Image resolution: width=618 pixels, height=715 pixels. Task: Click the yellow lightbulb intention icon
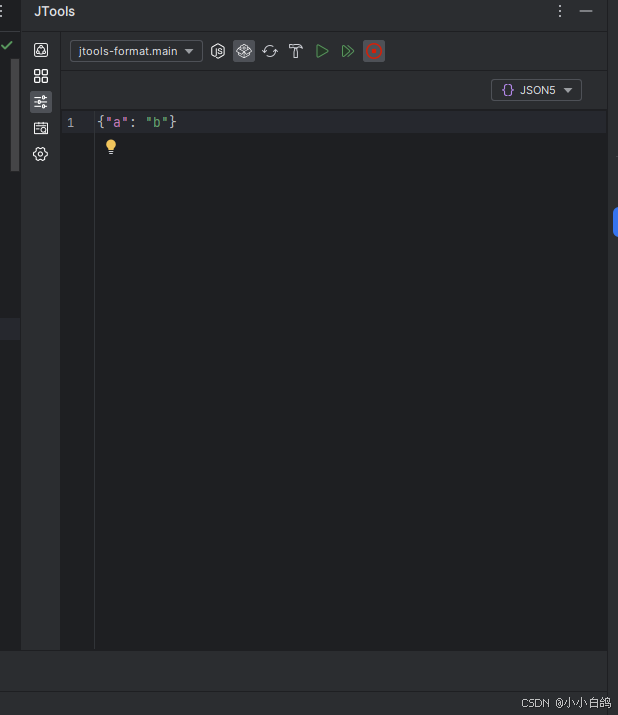(111, 147)
